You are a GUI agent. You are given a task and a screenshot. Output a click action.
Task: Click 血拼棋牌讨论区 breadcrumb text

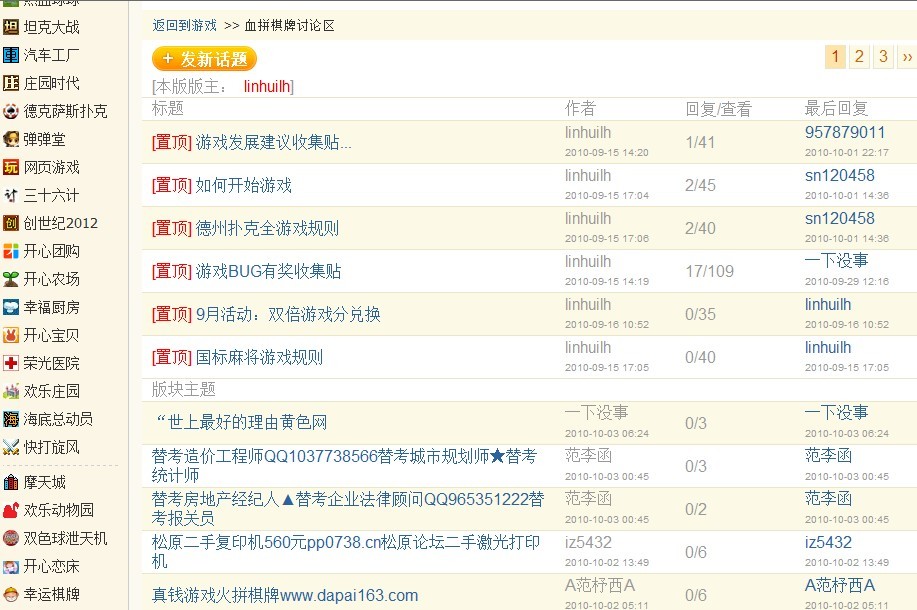[x=289, y=26]
